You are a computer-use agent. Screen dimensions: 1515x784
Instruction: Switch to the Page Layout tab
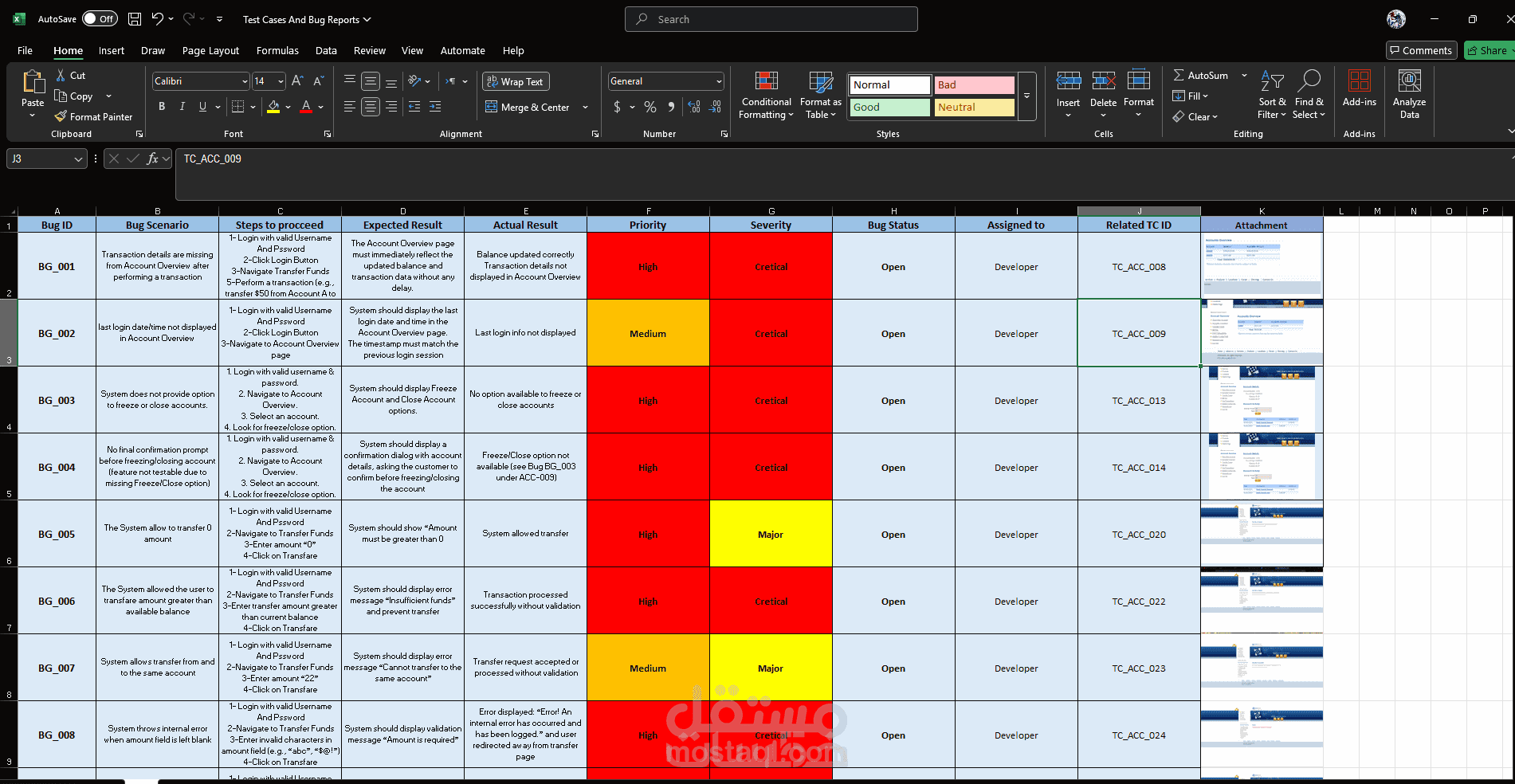(x=210, y=50)
